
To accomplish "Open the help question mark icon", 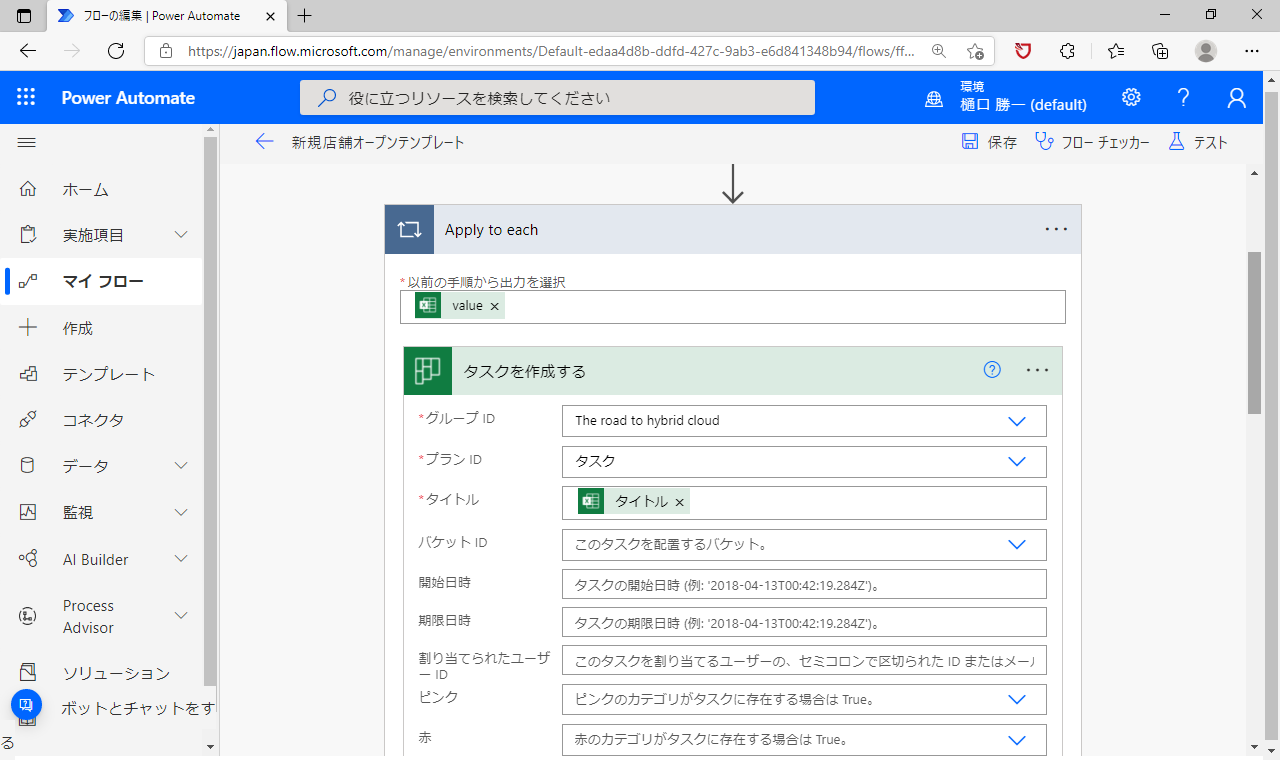I will [1184, 97].
